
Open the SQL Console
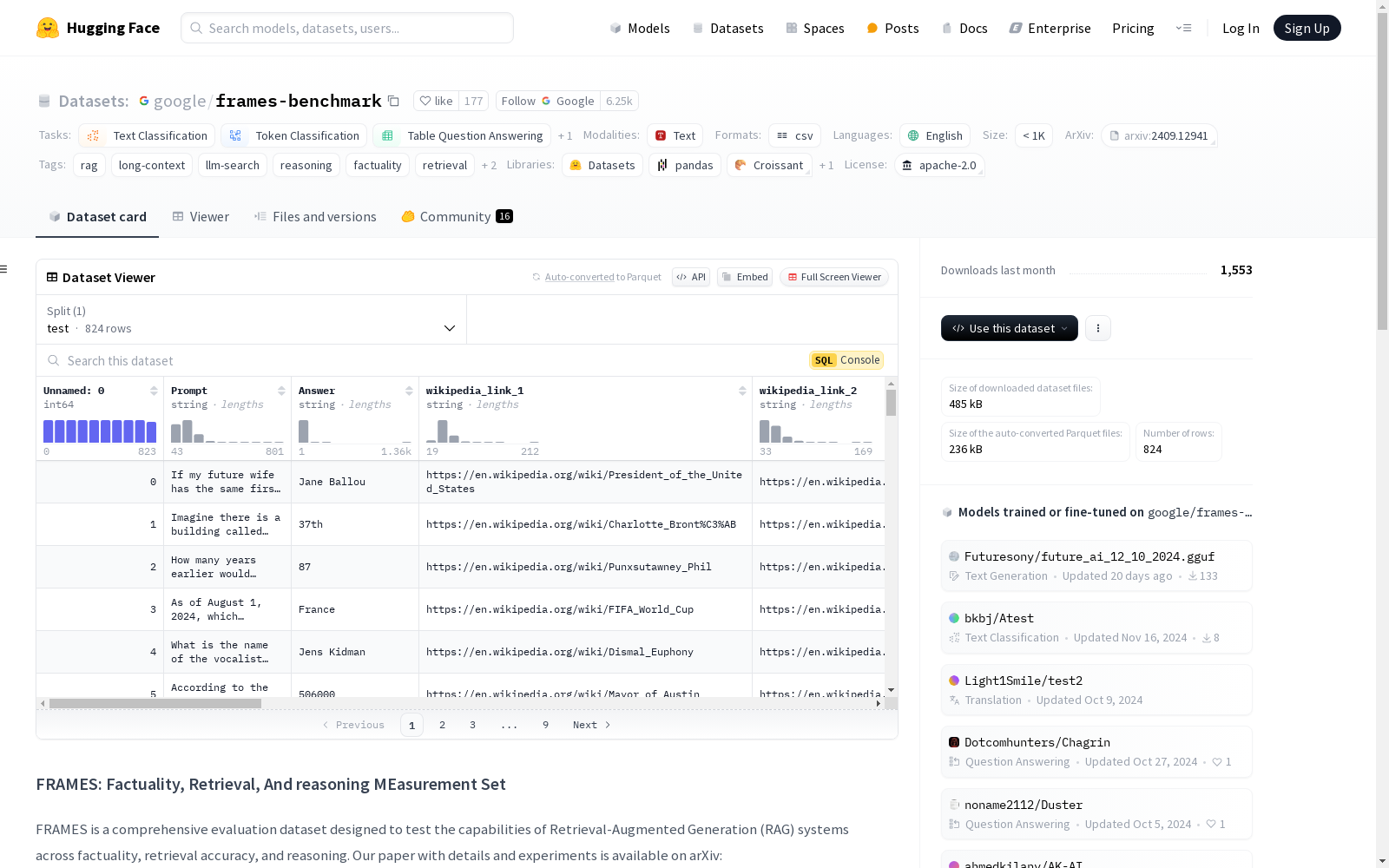(x=846, y=360)
